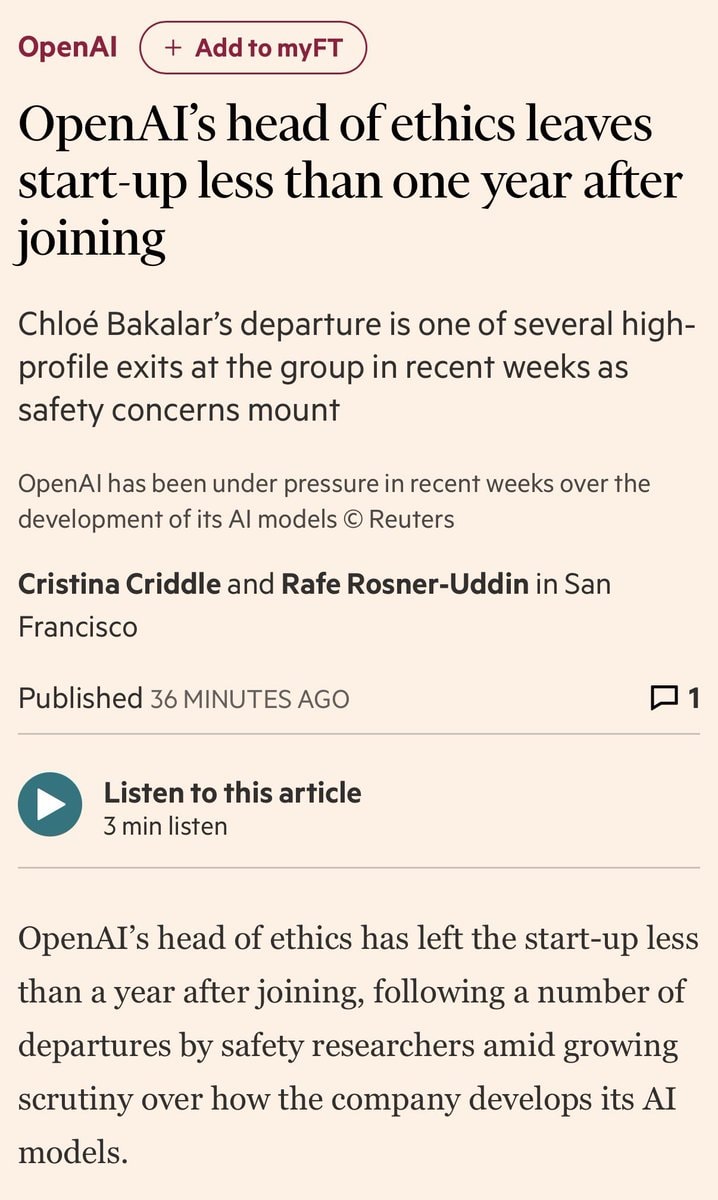Click the opening paragraph of the article body
Viewport: 718px width, 1200px height.
coord(358,1045)
